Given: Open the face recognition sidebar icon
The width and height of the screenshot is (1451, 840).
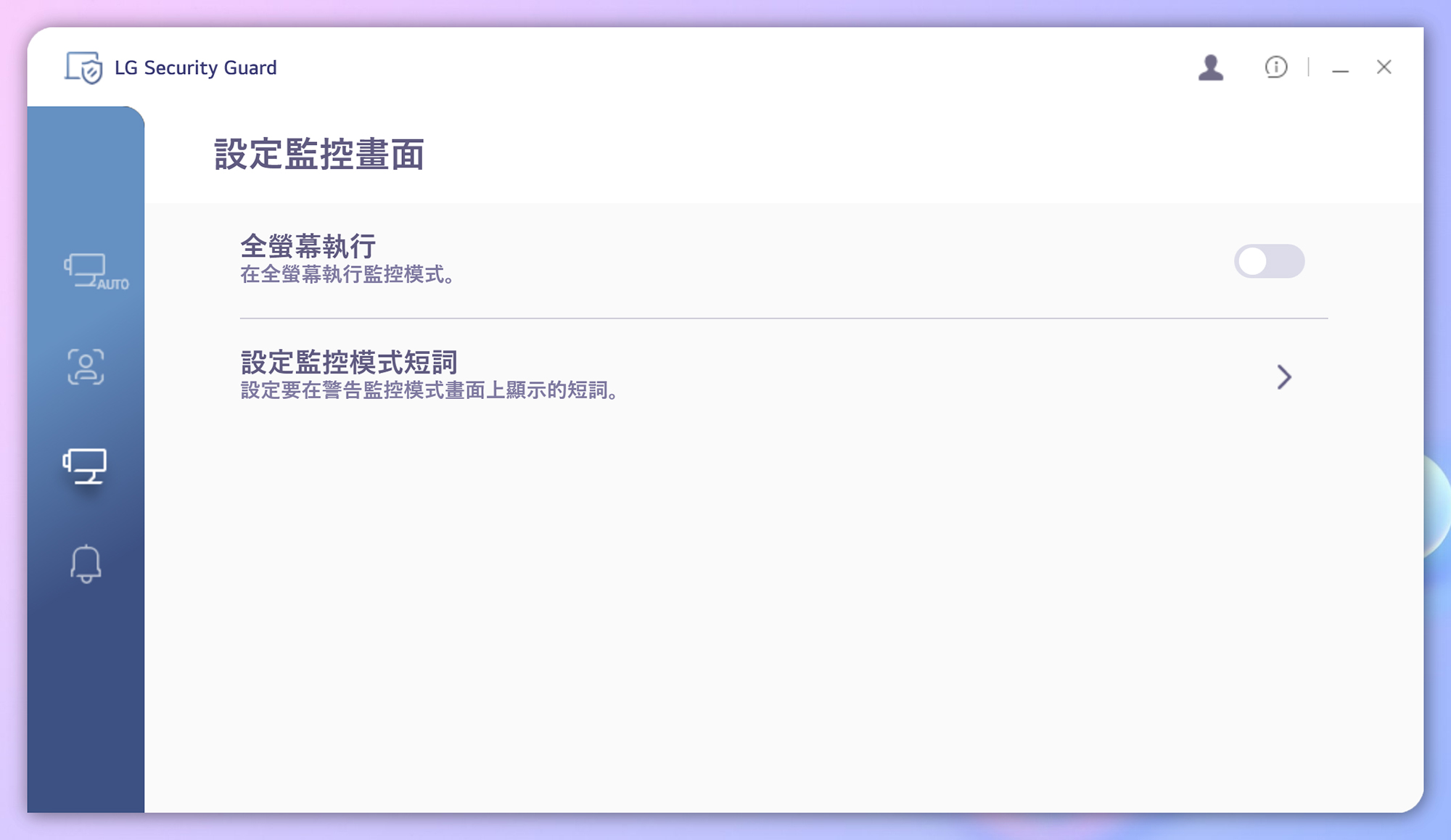Looking at the screenshot, I should coord(86,366).
